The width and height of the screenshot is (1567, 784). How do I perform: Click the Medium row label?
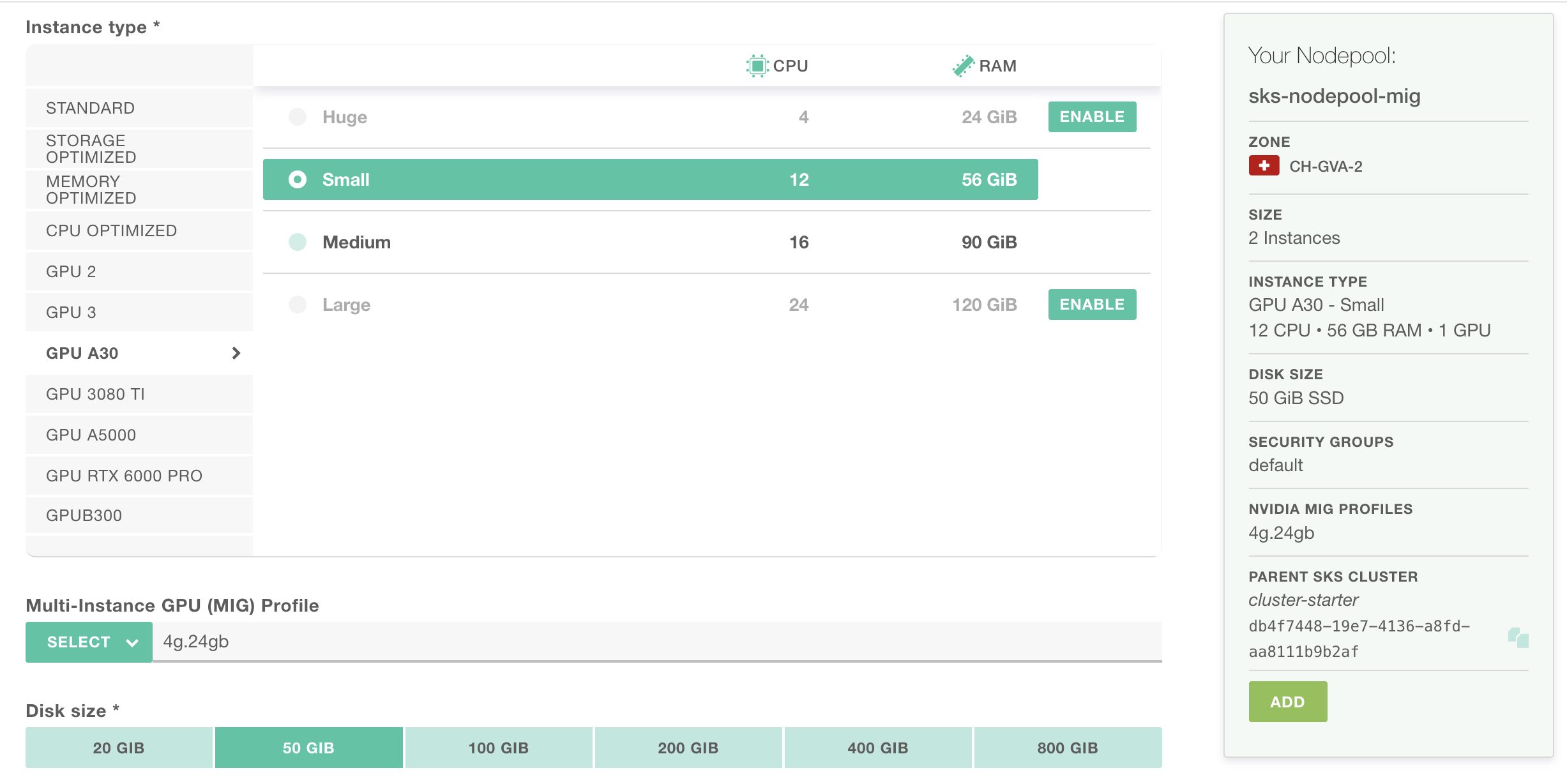[x=356, y=242]
